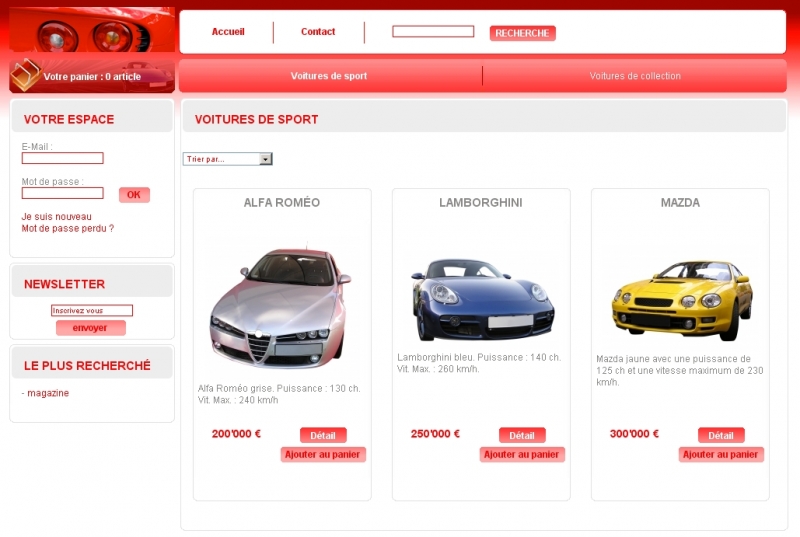800x537 pixels.
Task: Open the red sports car logo banner
Action: (92, 30)
